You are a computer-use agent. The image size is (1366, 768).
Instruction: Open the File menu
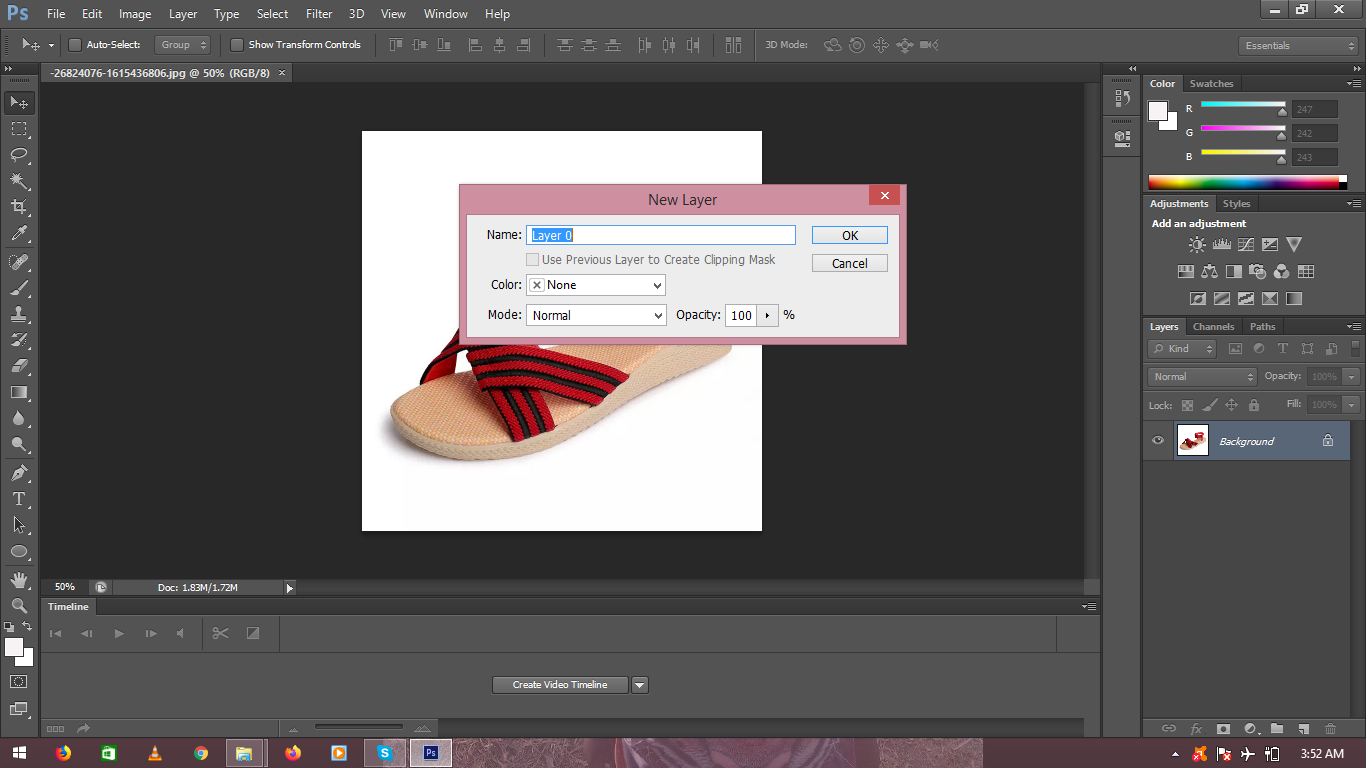click(x=56, y=14)
